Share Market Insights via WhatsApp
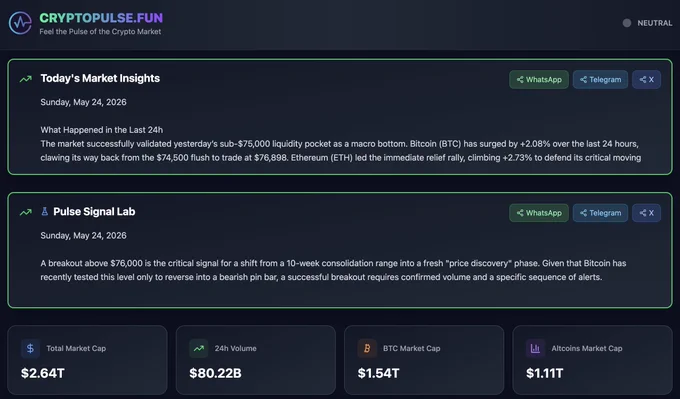The width and height of the screenshot is (680, 399). pyautogui.click(x=539, y=79)
